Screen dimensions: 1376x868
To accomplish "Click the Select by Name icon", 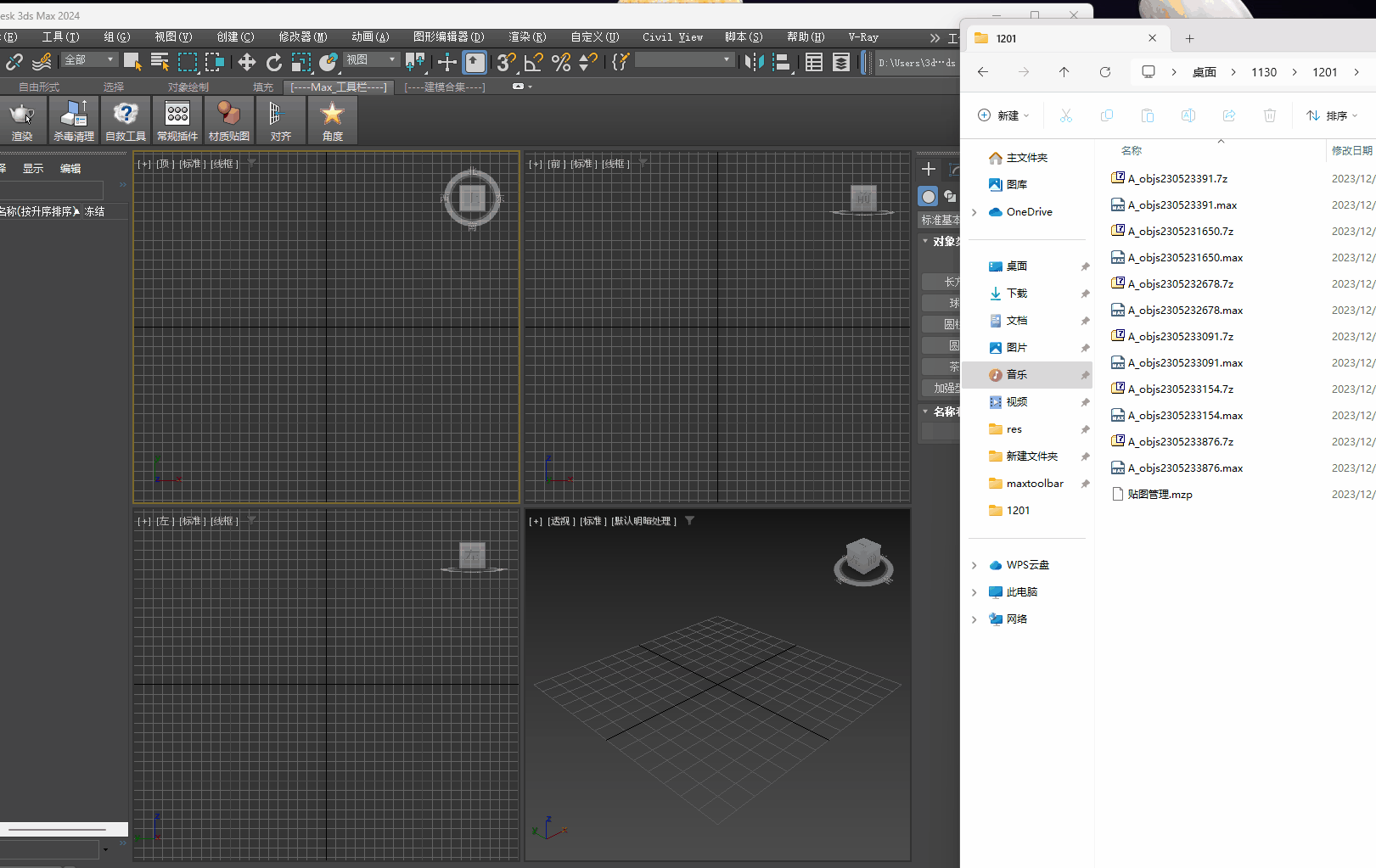I will 160,62.
